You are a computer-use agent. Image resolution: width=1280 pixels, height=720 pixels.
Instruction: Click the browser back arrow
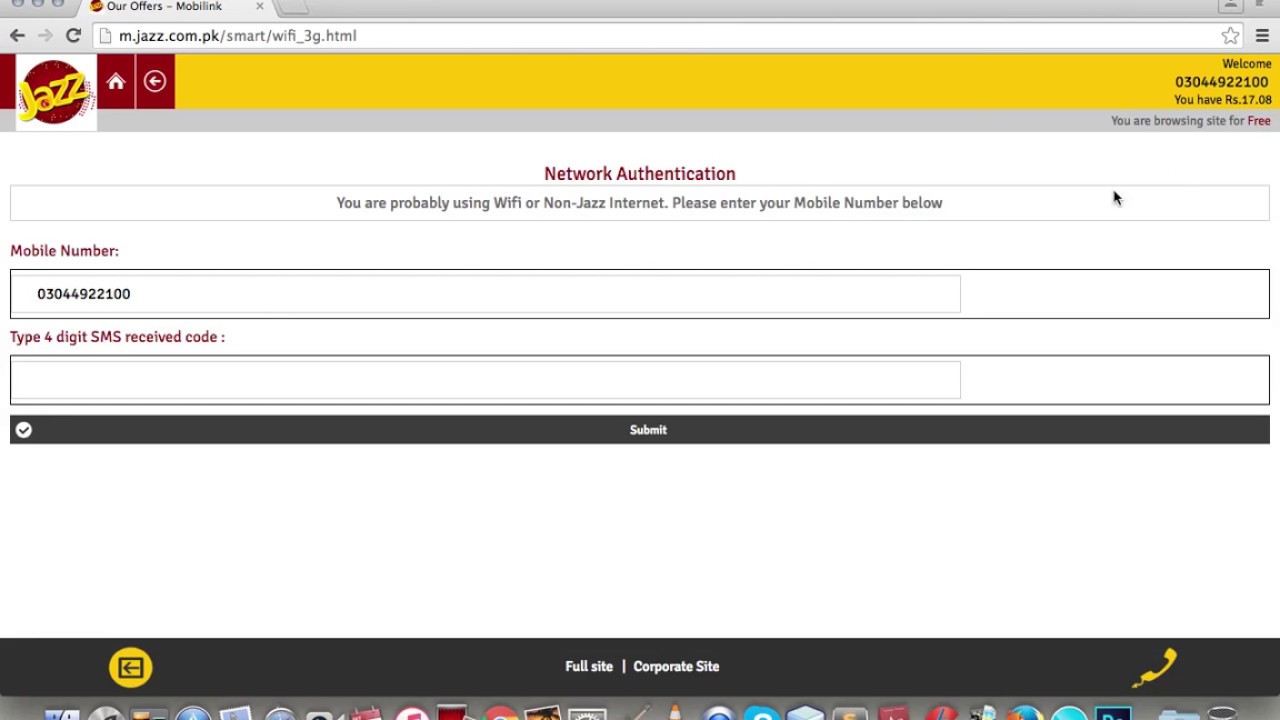(17, 36)
